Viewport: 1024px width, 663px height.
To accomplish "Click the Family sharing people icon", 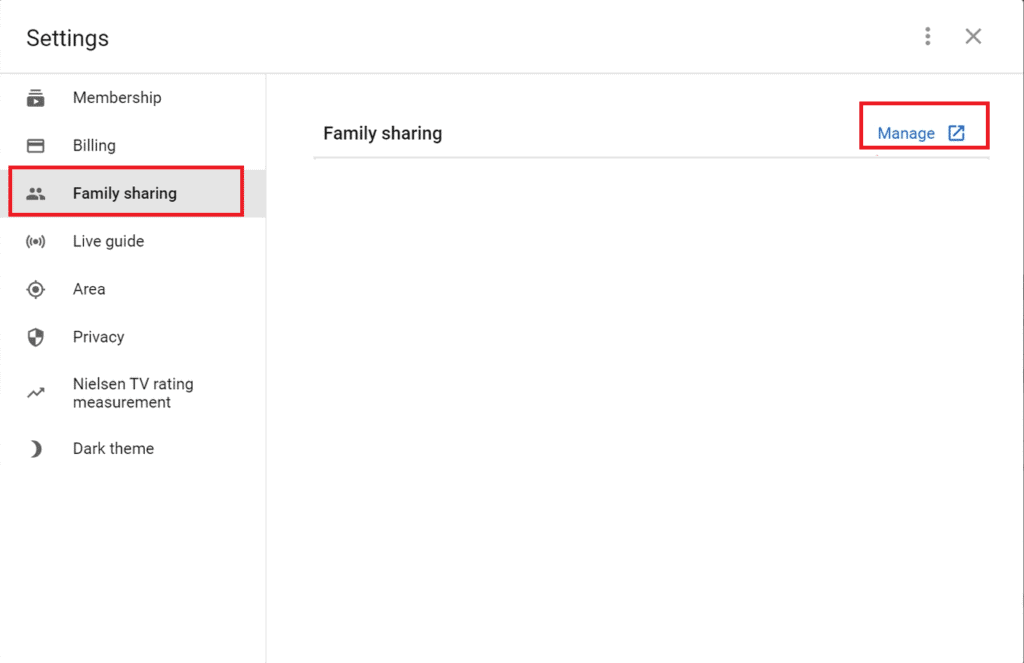I will click(36, 192).
